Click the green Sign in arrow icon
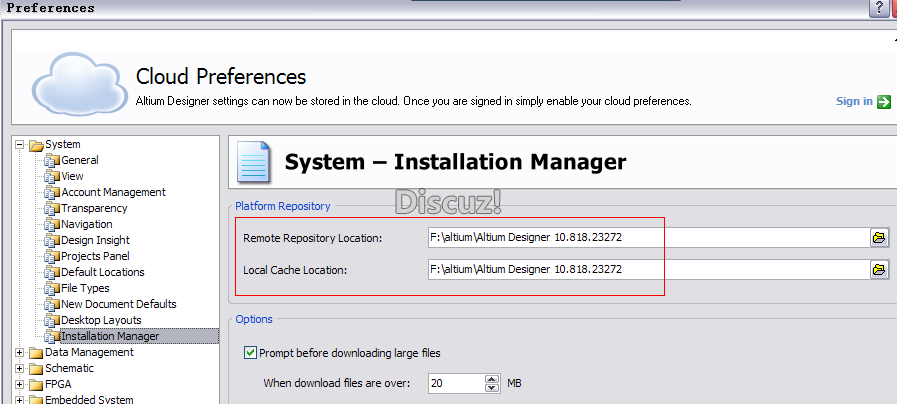 (x=884, y=101)
